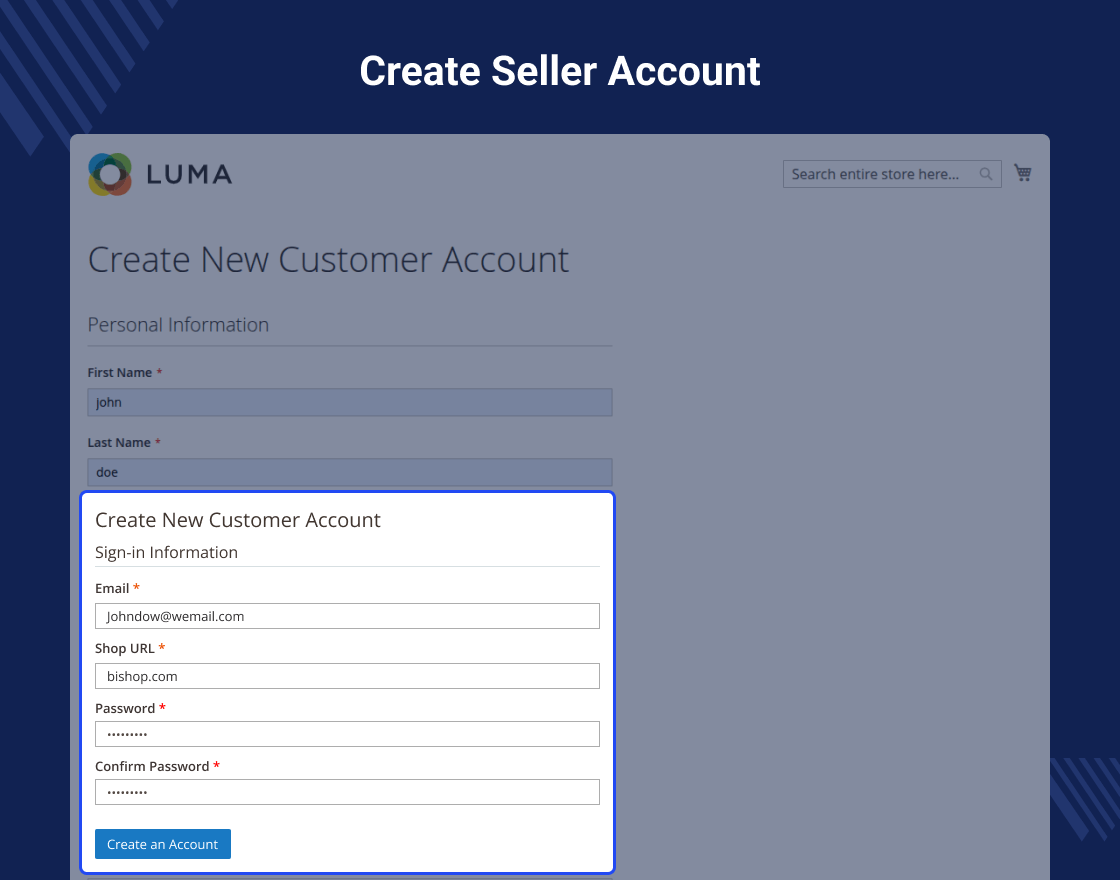
Task: Click the Last Name field containing 'doe'
Action: pos(350,472)
